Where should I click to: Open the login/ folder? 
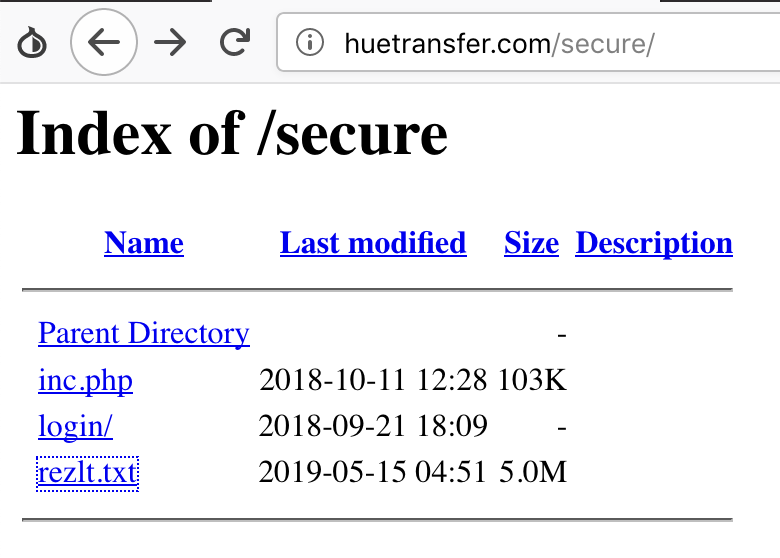point(75,426)
